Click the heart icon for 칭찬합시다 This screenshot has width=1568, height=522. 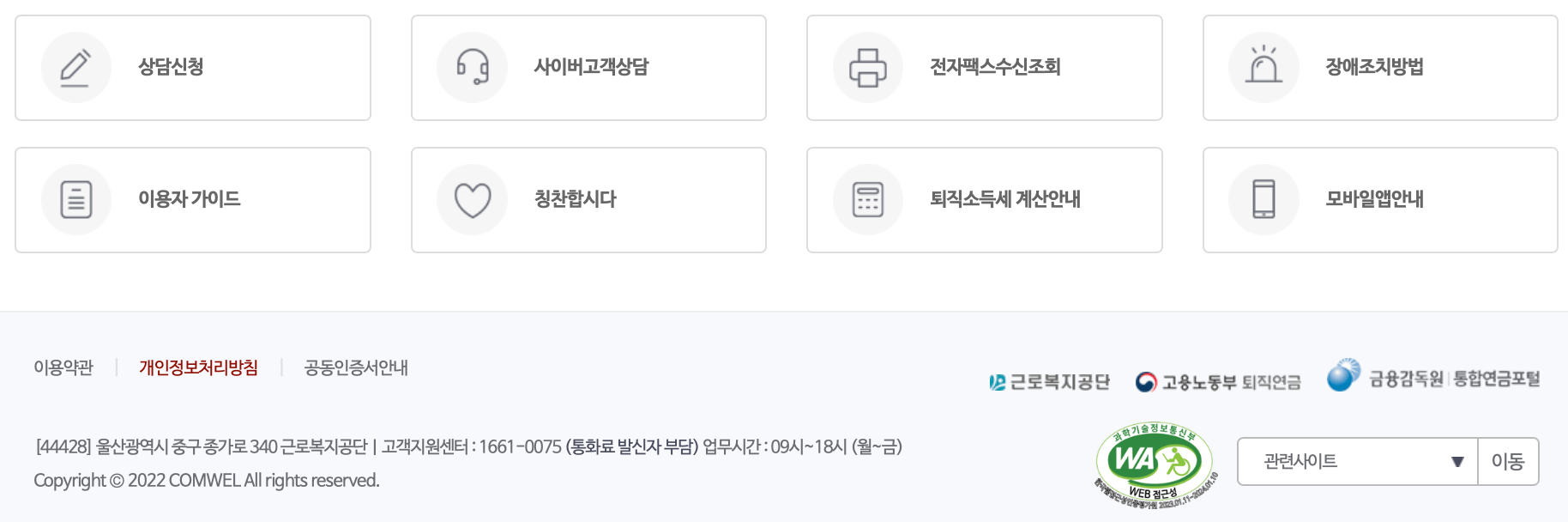pyautogui.click(x=471, y=199)
